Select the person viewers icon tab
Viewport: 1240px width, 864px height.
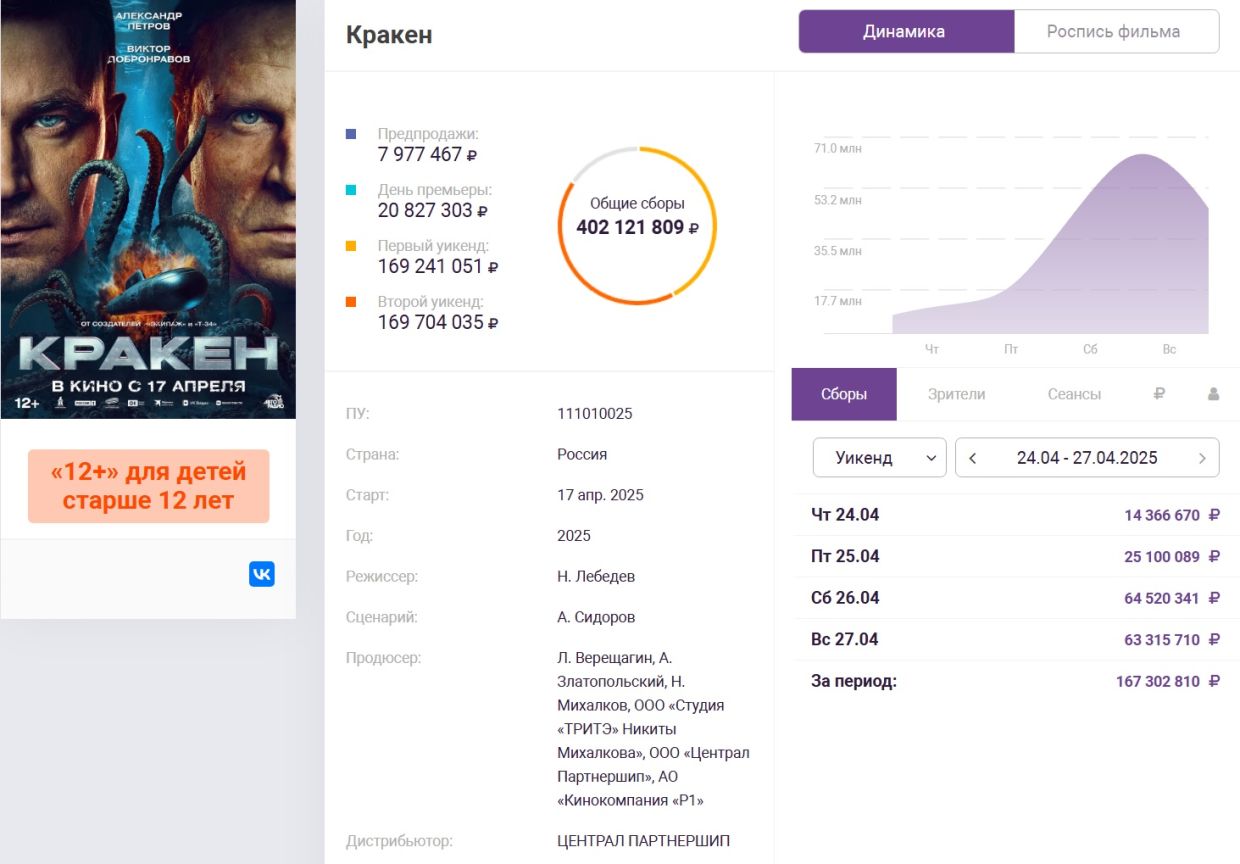pyautogui.click(x=1213, y=394)
